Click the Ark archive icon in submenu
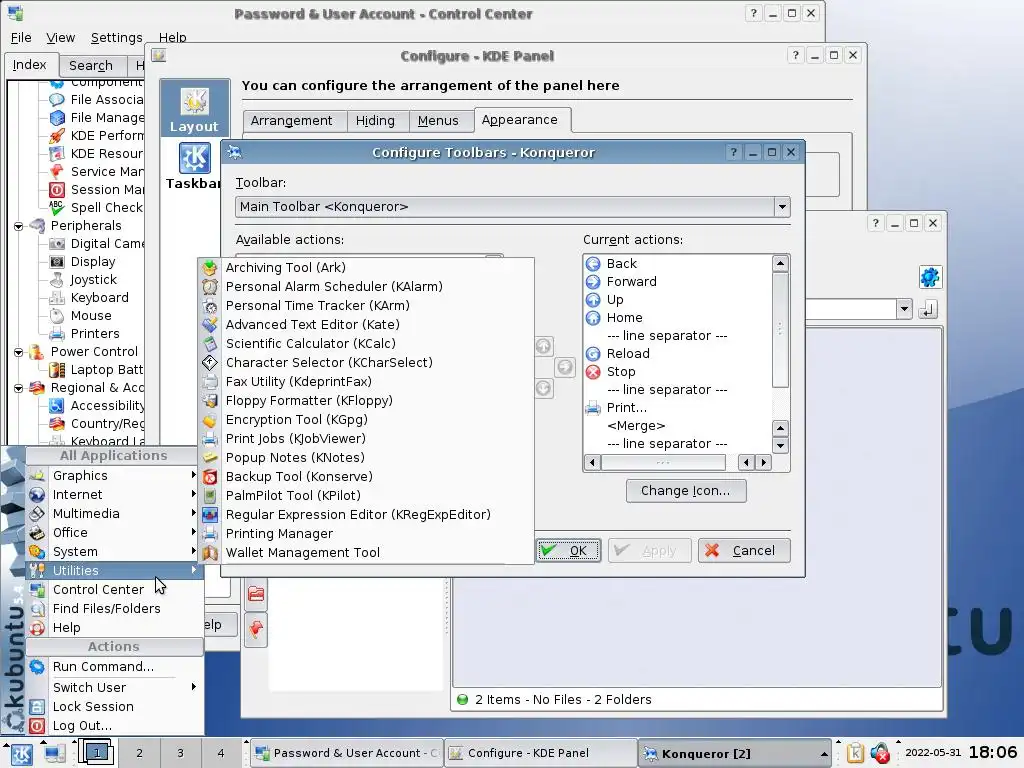Image resolution: width=1024 pixels, height=768 pixels. point(210,267)
